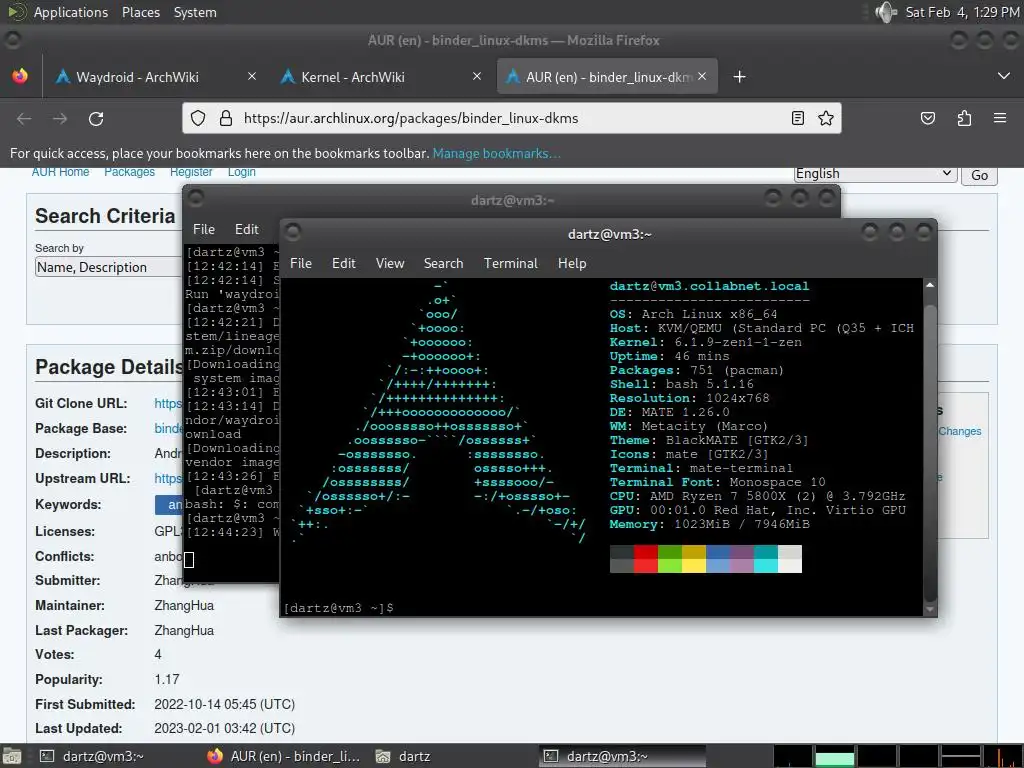The width and height of the screenshot is (1024, 768).
Task: Open a new tab with the plus icon
Action: (739, 77)
